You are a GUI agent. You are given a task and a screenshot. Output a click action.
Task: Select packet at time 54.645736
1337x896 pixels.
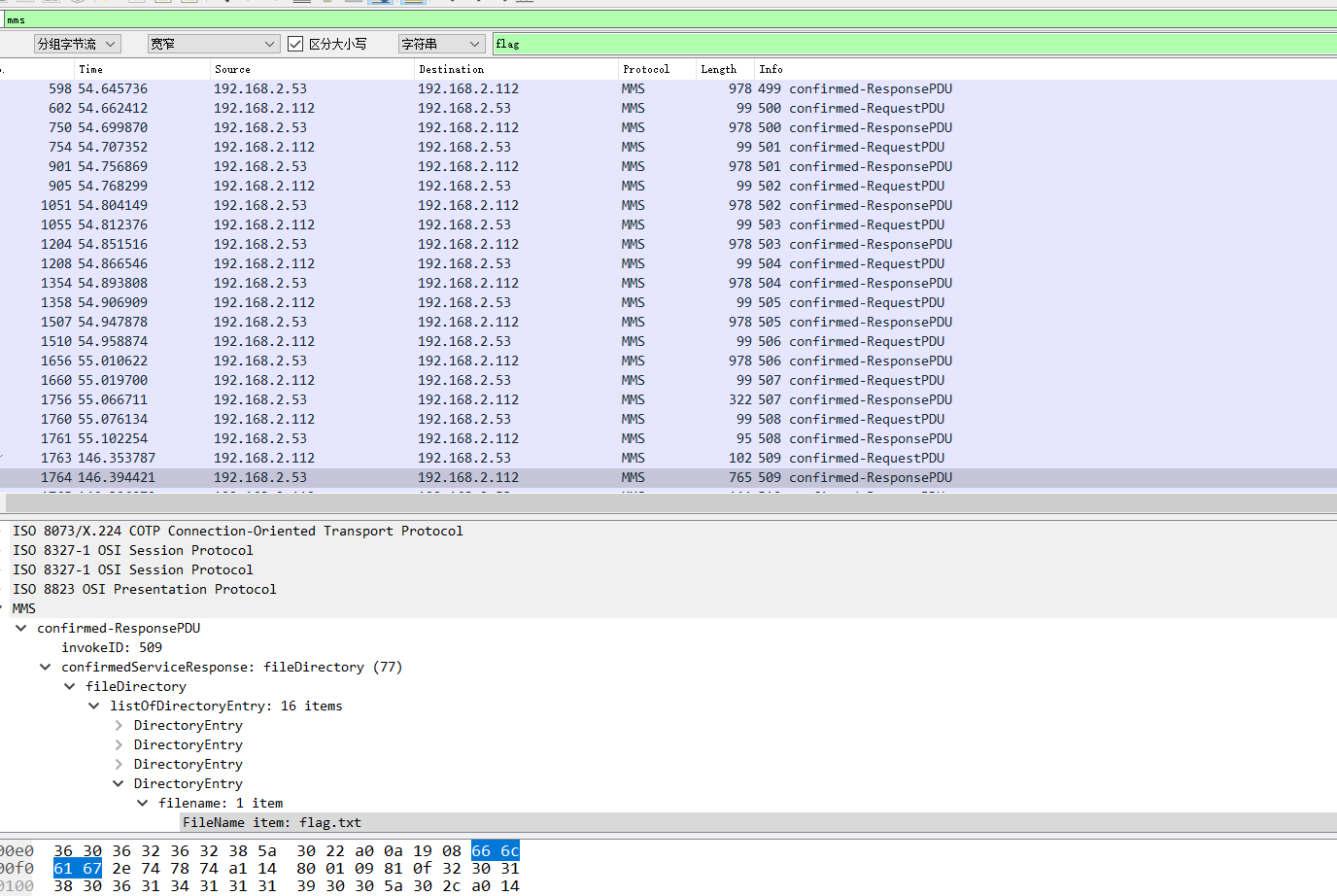coord(668,88)
